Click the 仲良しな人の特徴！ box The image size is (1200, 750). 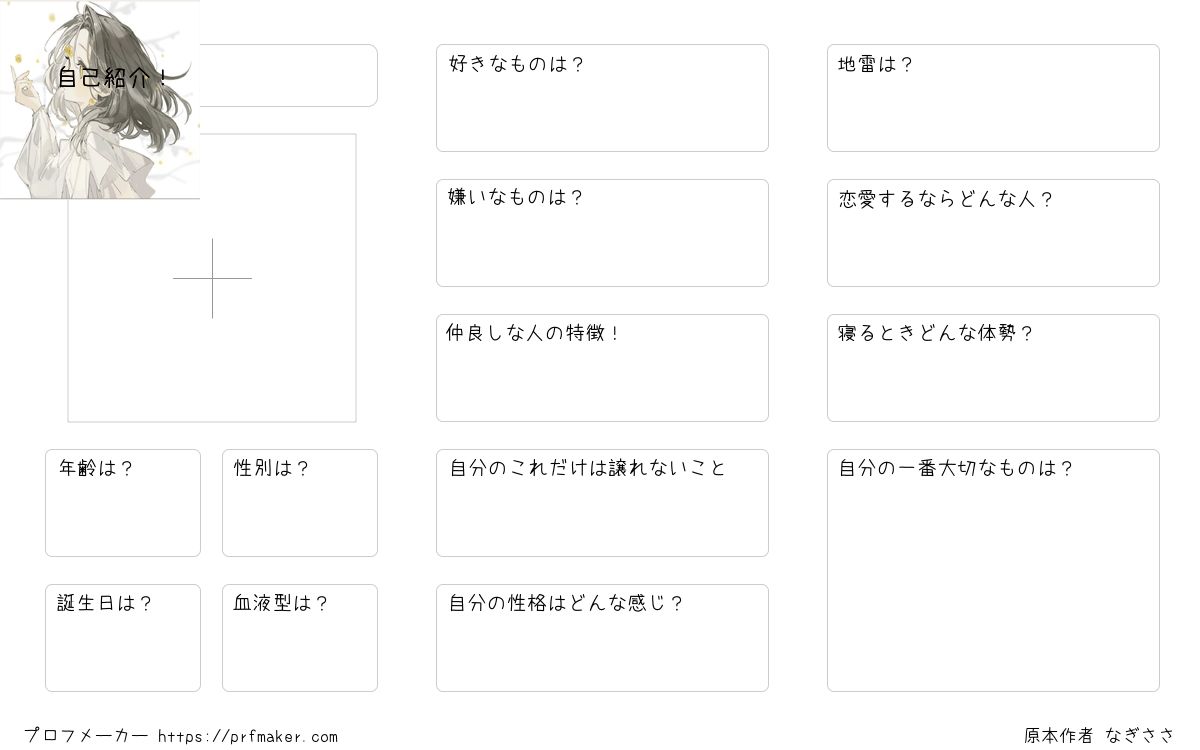click(602, 368)
